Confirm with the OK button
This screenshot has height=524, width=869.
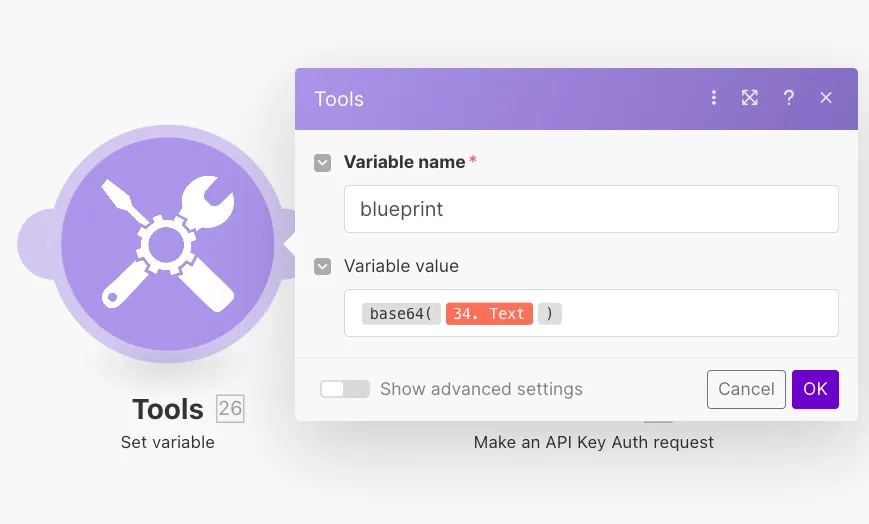pyautogui.click(x=815, y=389)
